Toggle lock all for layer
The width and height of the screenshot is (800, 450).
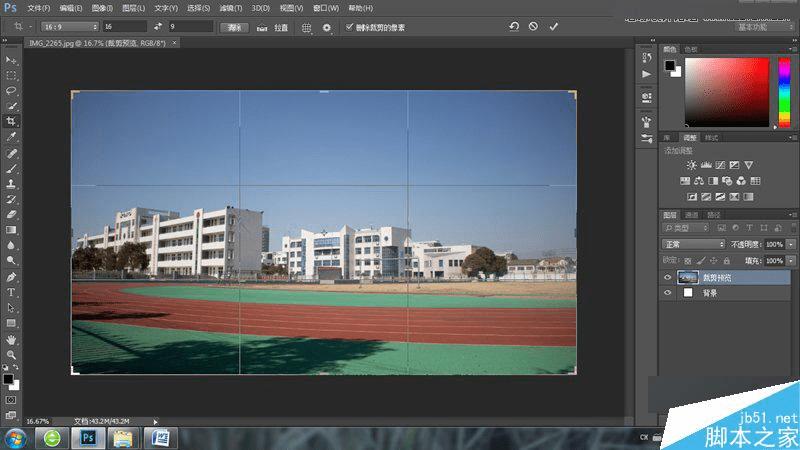[727, 261]
